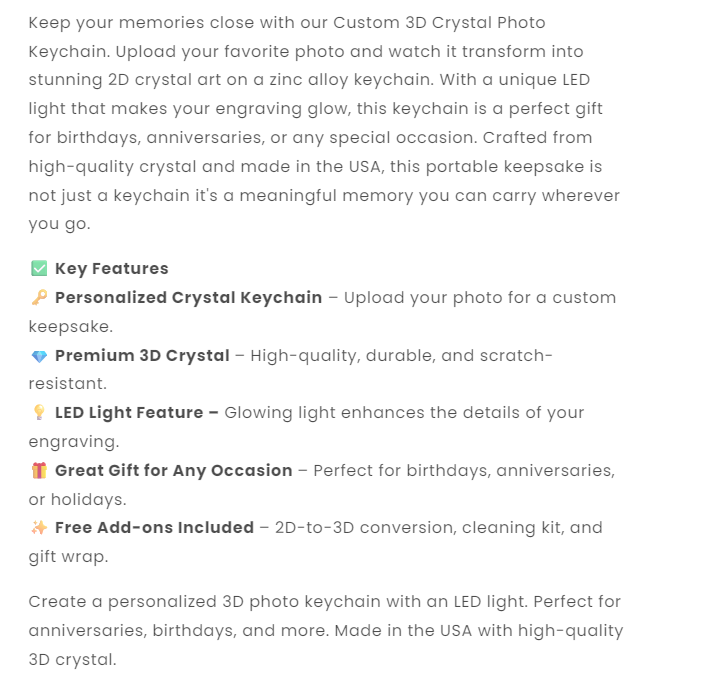The width and height of the screenshot is (706, 688).
Task: Click the sparkles emoji before Free Add-ons
Action: click(x=39, y=527)
